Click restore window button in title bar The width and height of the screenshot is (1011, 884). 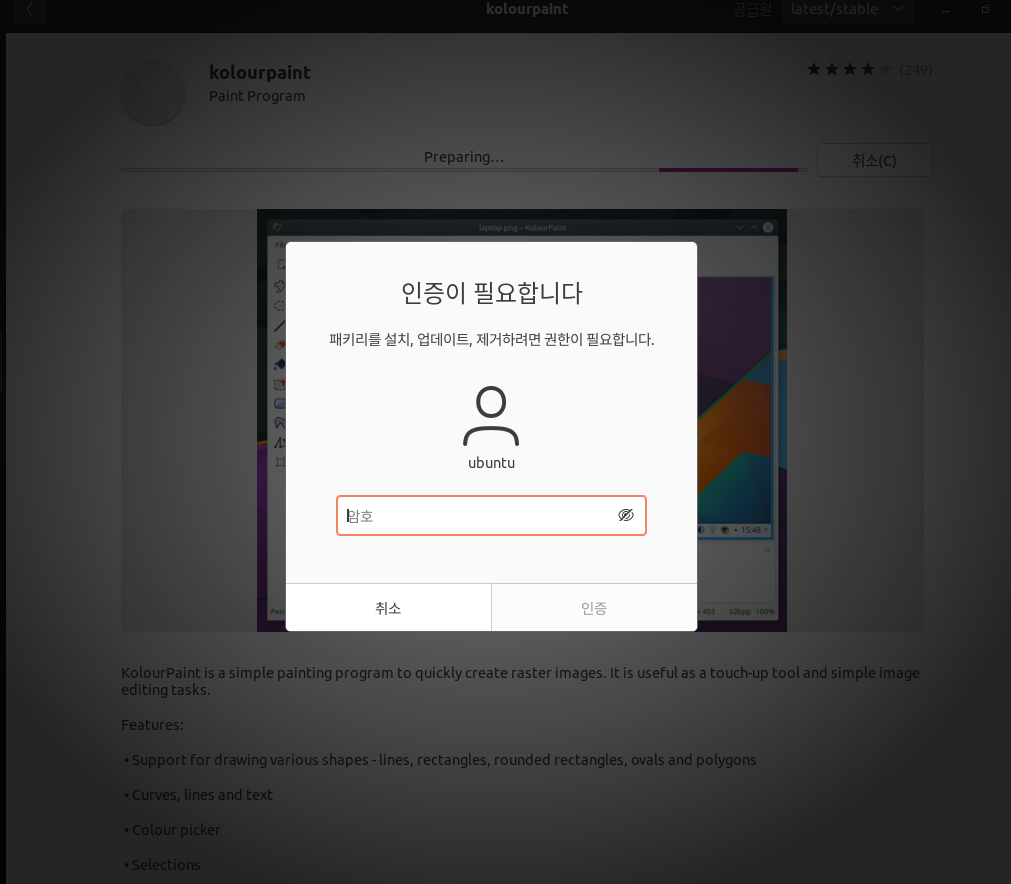point(985,10)
